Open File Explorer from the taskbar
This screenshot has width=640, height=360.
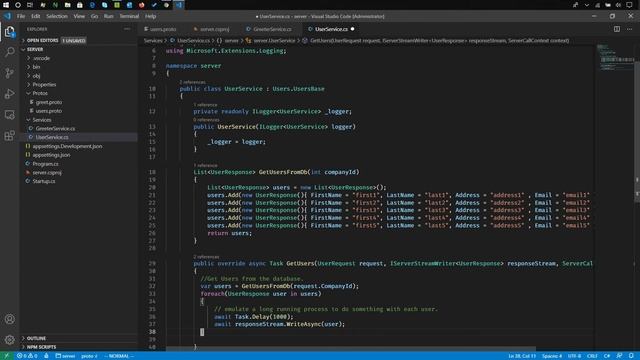point(68,5)
